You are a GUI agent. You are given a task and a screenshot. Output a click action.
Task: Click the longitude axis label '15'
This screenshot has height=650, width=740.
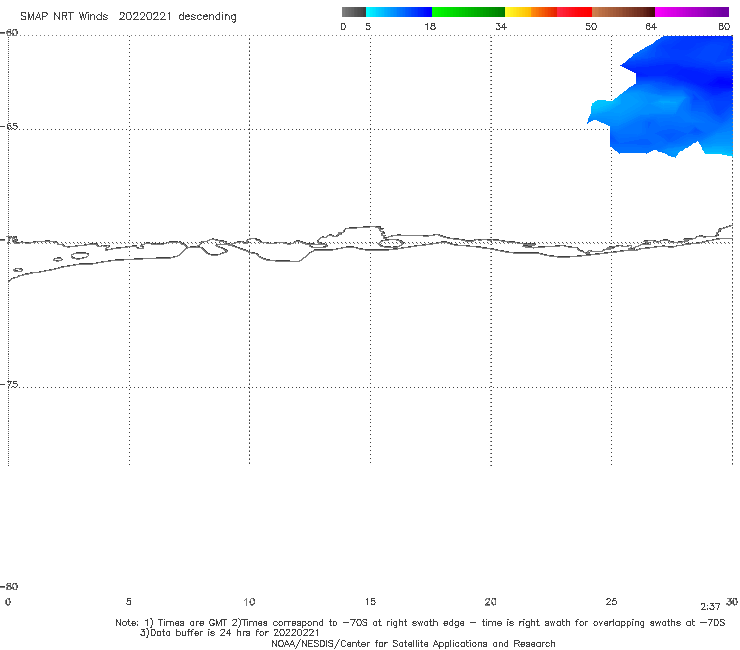point(370,601)
